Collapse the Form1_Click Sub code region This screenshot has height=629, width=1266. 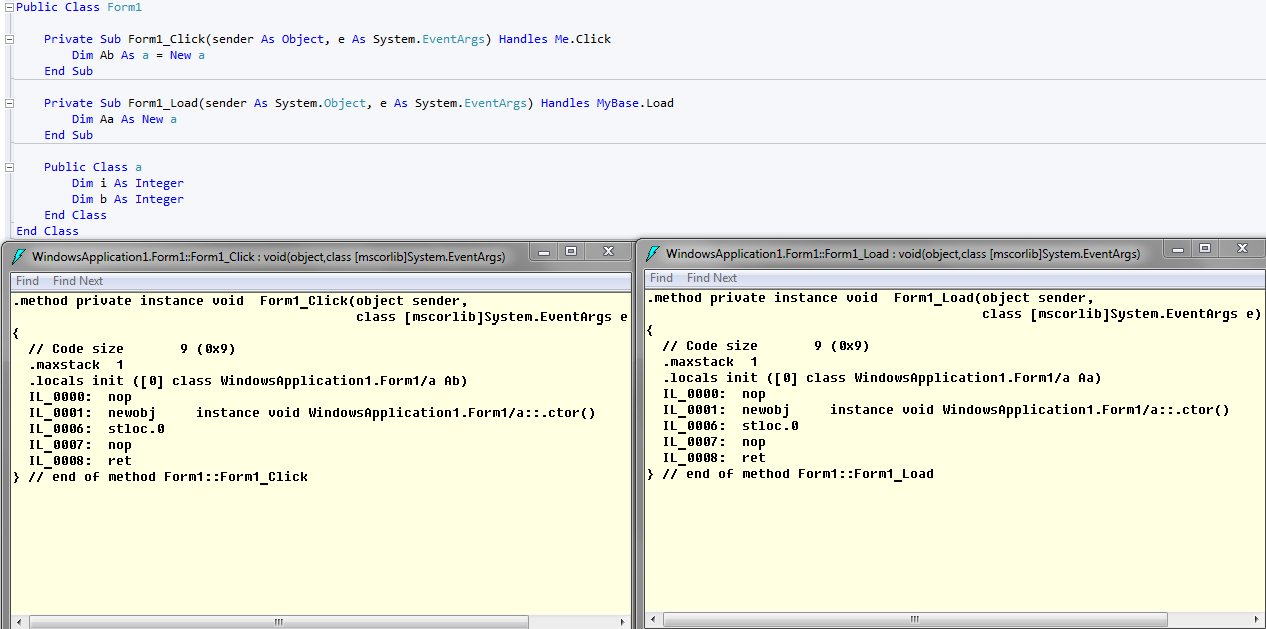[8, 39]
